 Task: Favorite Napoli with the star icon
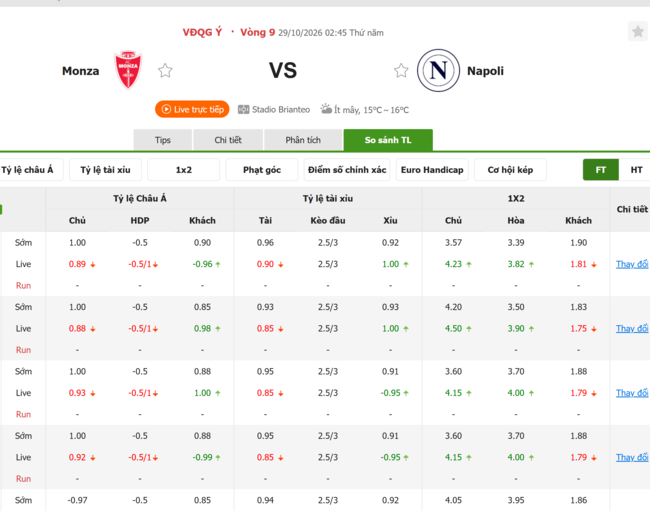[401, 70]
